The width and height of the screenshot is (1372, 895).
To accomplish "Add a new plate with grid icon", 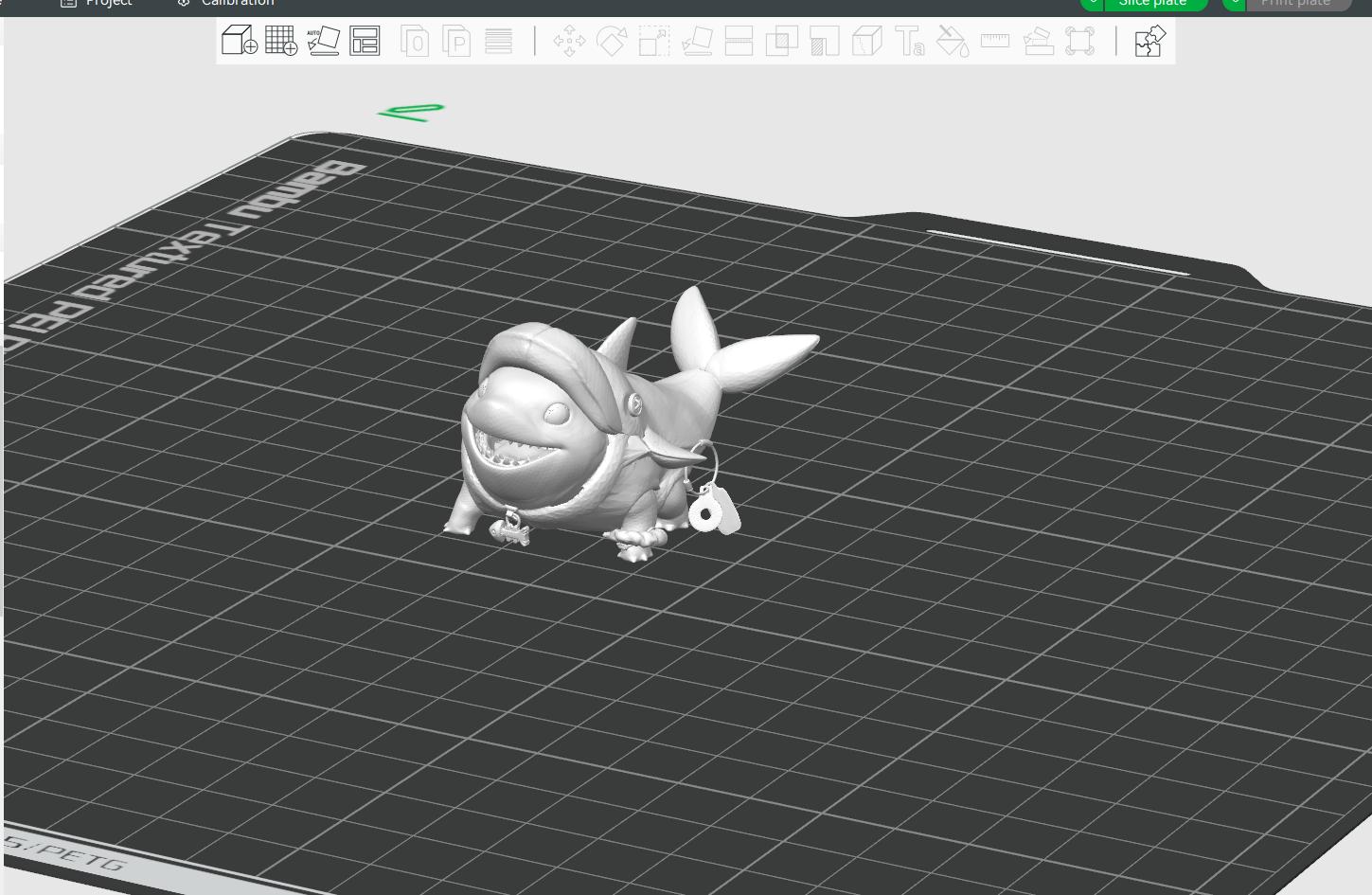I will pos(281,41).
